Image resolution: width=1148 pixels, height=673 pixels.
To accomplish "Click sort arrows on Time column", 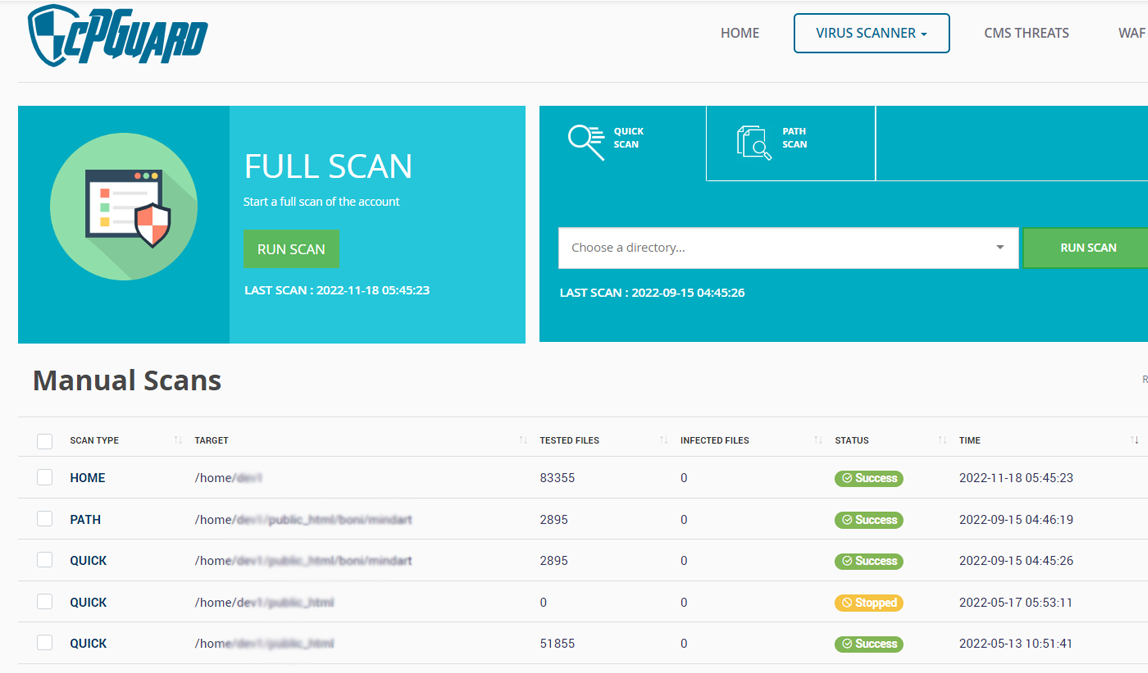I will tap(1134, 440).
